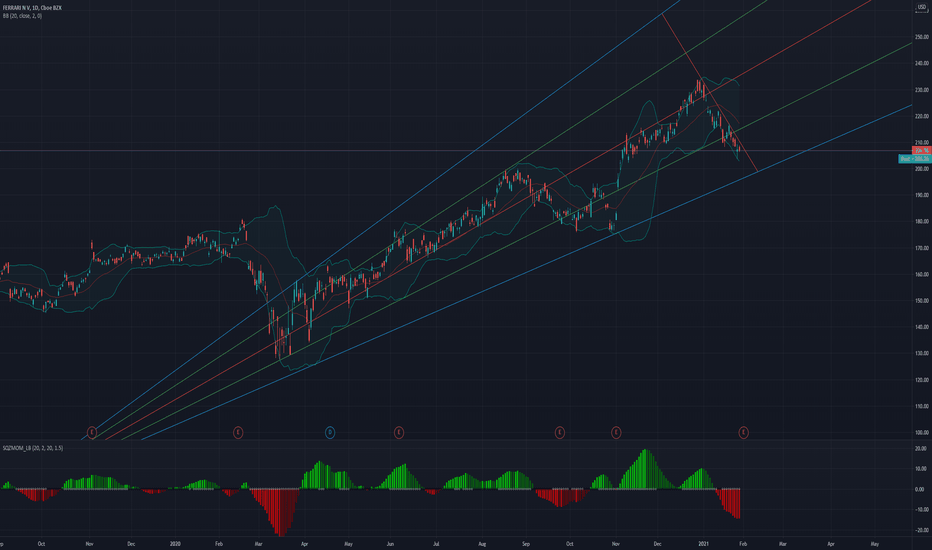The image size is (932, 550).
Task: Click the earnings marker near November 2019
Action: tap(92, 432)
